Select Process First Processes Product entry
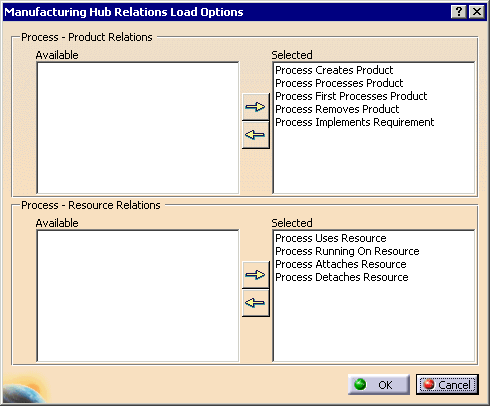490x406 pixels. click(351, 96)
